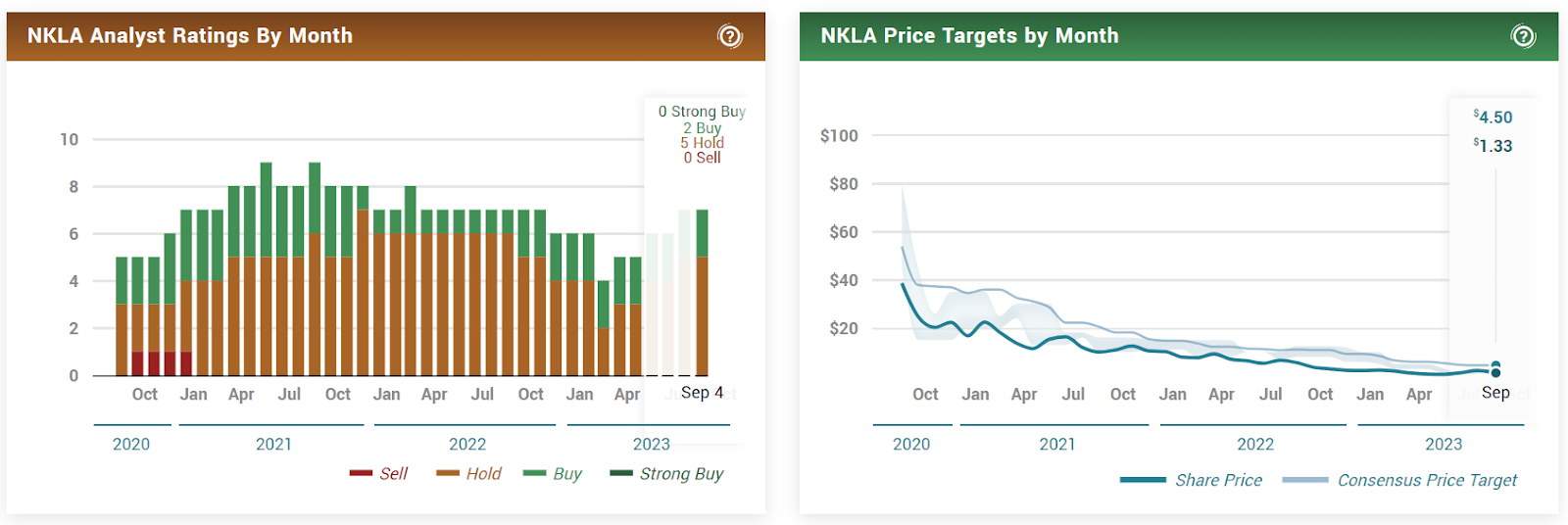Click the NKLA Analyst Ratings By Month title
This screenshot has height=525, width=1568.
190,36
